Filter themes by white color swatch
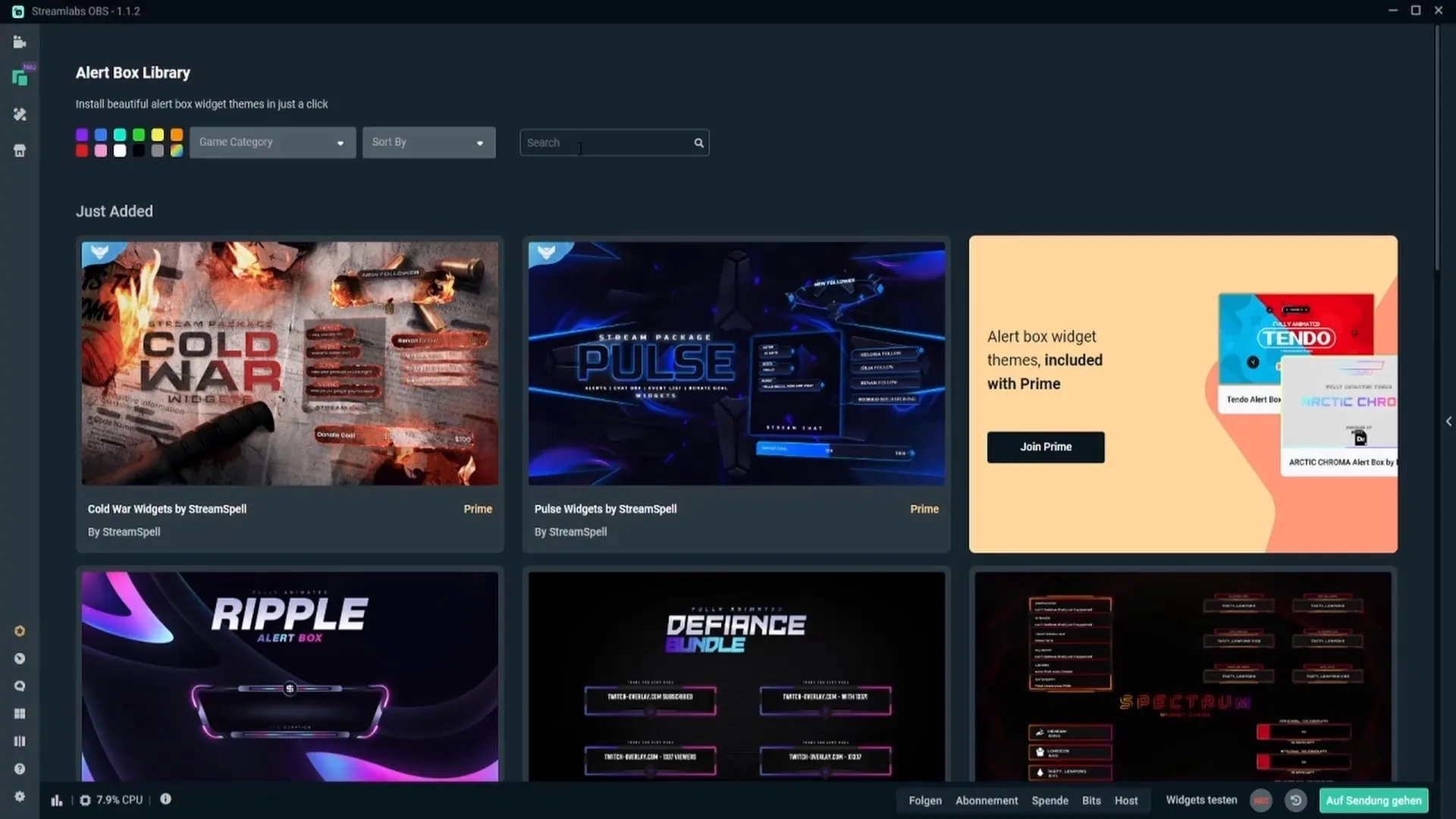The width and height of the screenshot is (1456, 819). [x=120, y=150]
